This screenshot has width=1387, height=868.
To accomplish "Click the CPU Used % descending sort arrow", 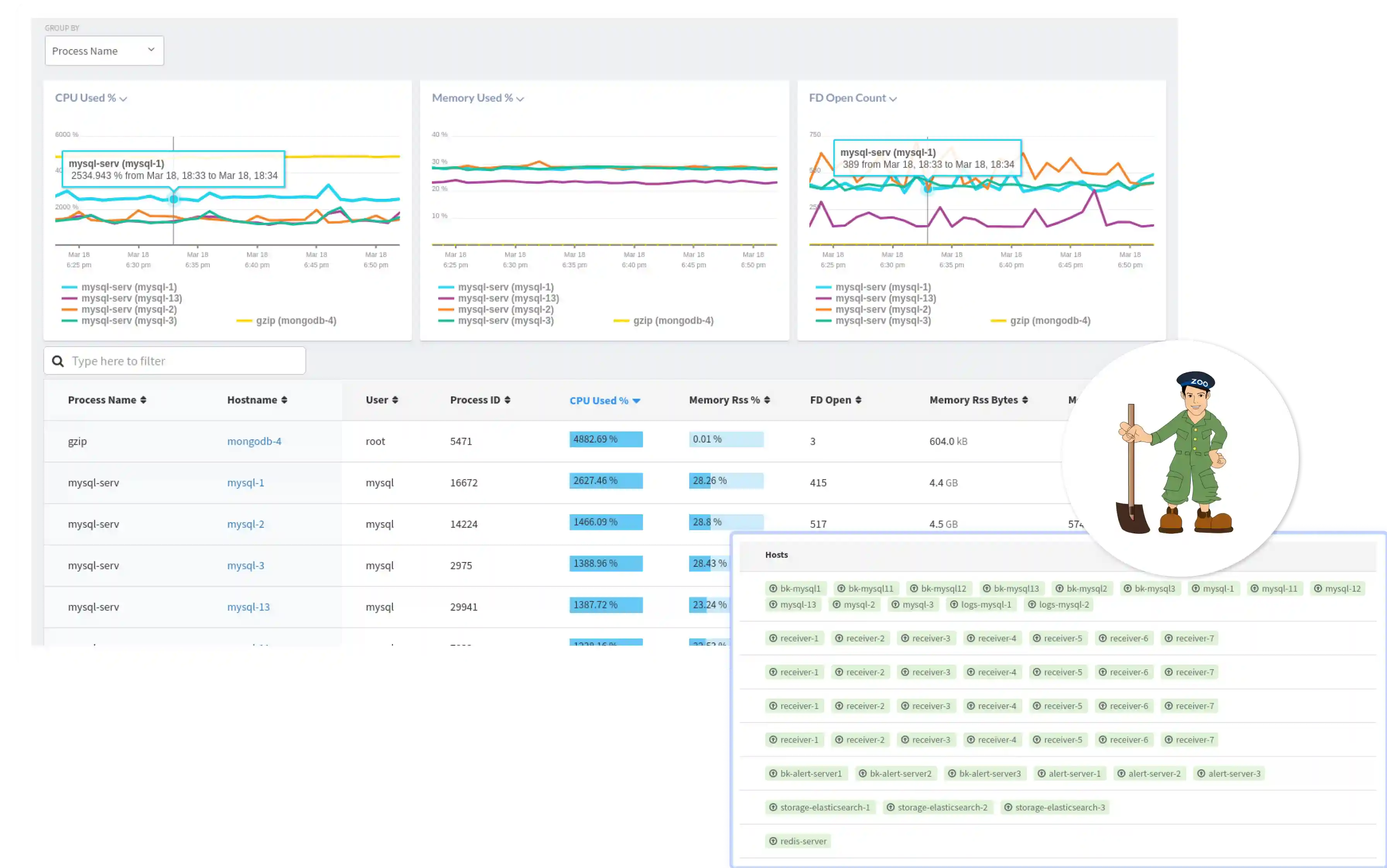I will pyautogui.click(x=636, y=401).
